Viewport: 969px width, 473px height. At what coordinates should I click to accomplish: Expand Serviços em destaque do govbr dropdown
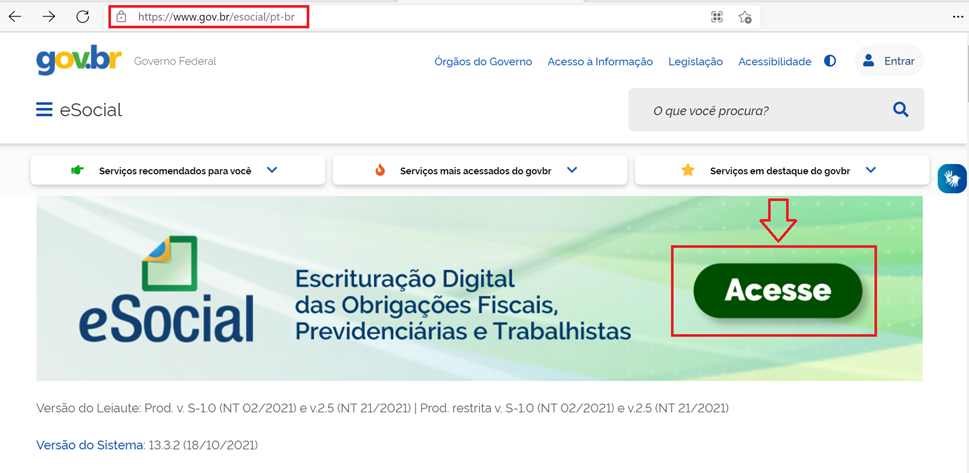pyautogui.click(x=782, y=170)
